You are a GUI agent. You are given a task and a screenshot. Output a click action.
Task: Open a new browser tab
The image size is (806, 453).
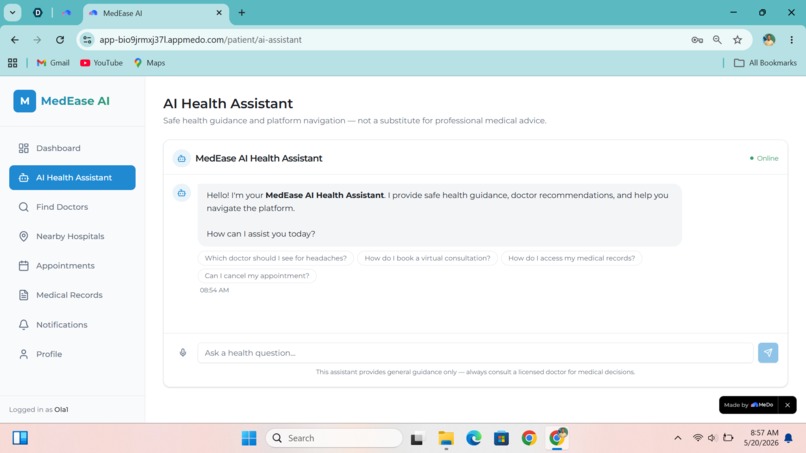(242, 13)
